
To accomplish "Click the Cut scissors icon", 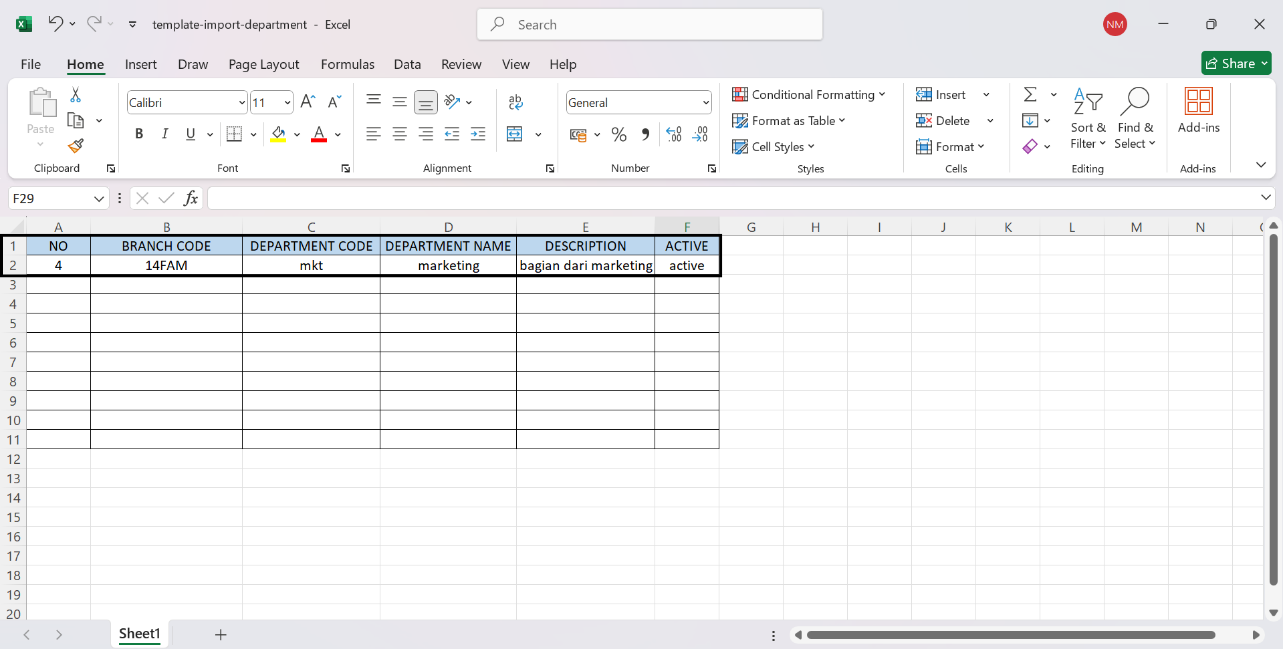I will pos(76,95).
